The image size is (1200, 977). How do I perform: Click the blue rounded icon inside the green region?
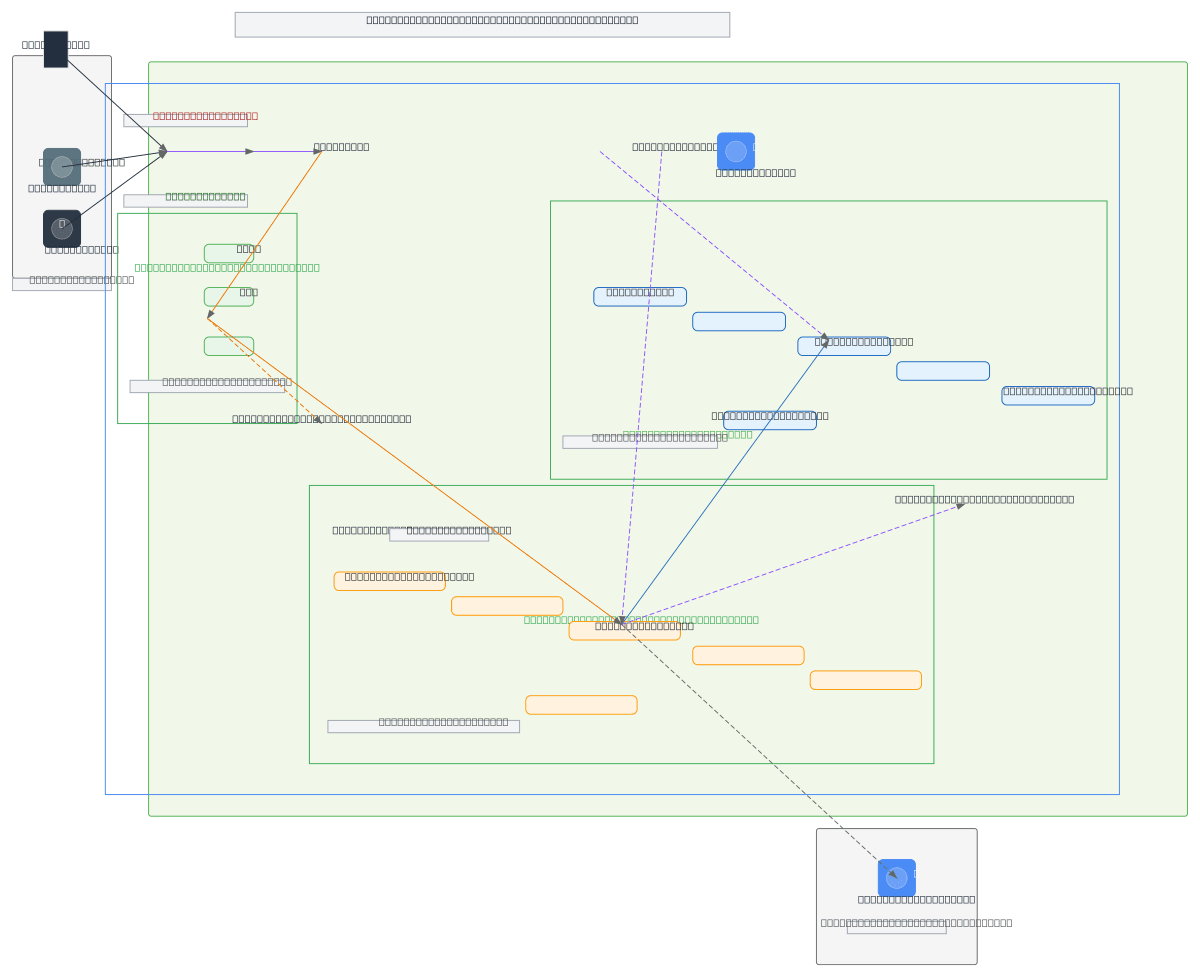(x=736, y=151)
